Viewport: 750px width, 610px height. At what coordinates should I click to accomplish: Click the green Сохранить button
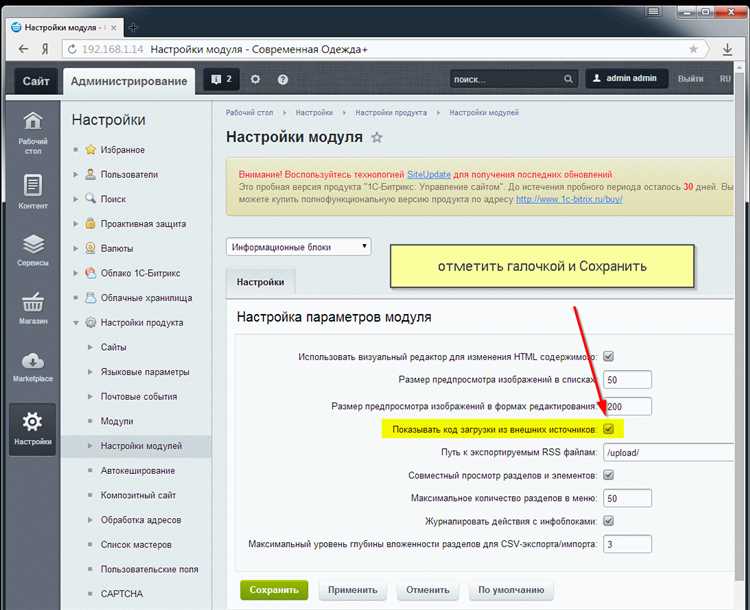pyautogui.click(x=274, y=590)
